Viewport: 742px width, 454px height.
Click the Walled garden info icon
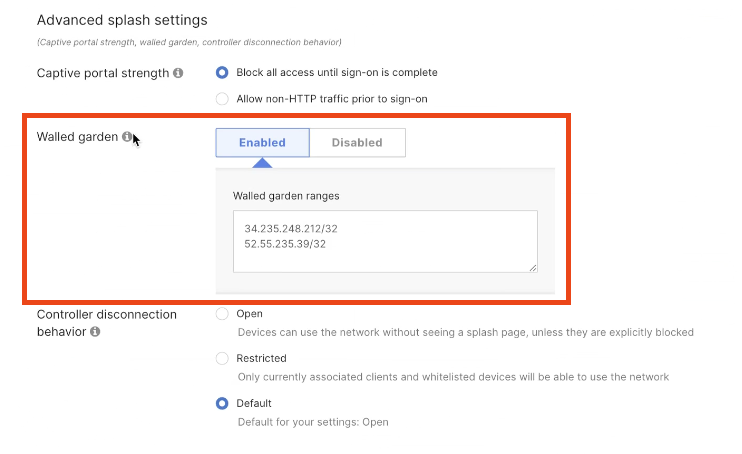(127, 137)
